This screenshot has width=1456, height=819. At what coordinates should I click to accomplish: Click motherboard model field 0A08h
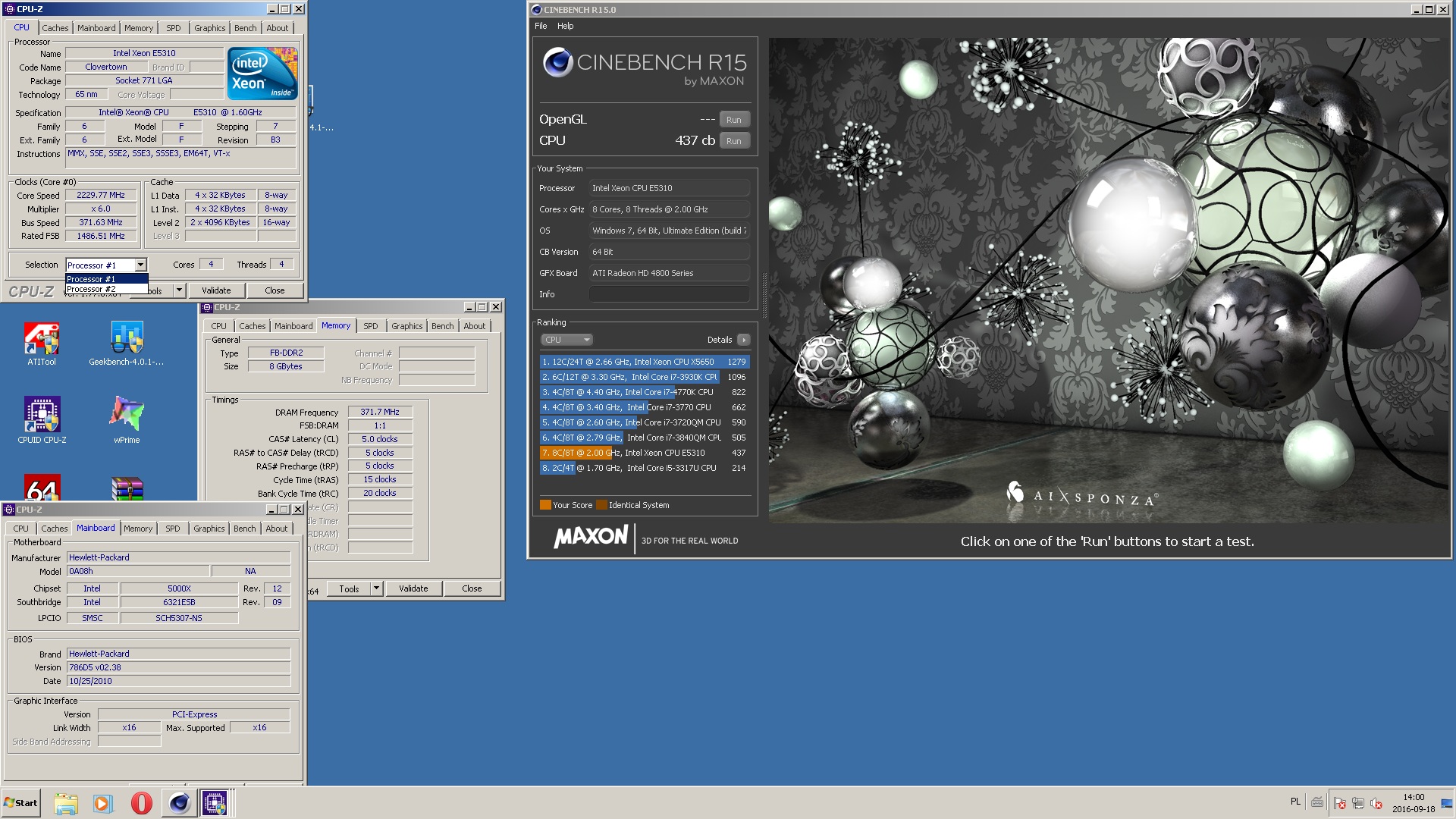[138, 571]
